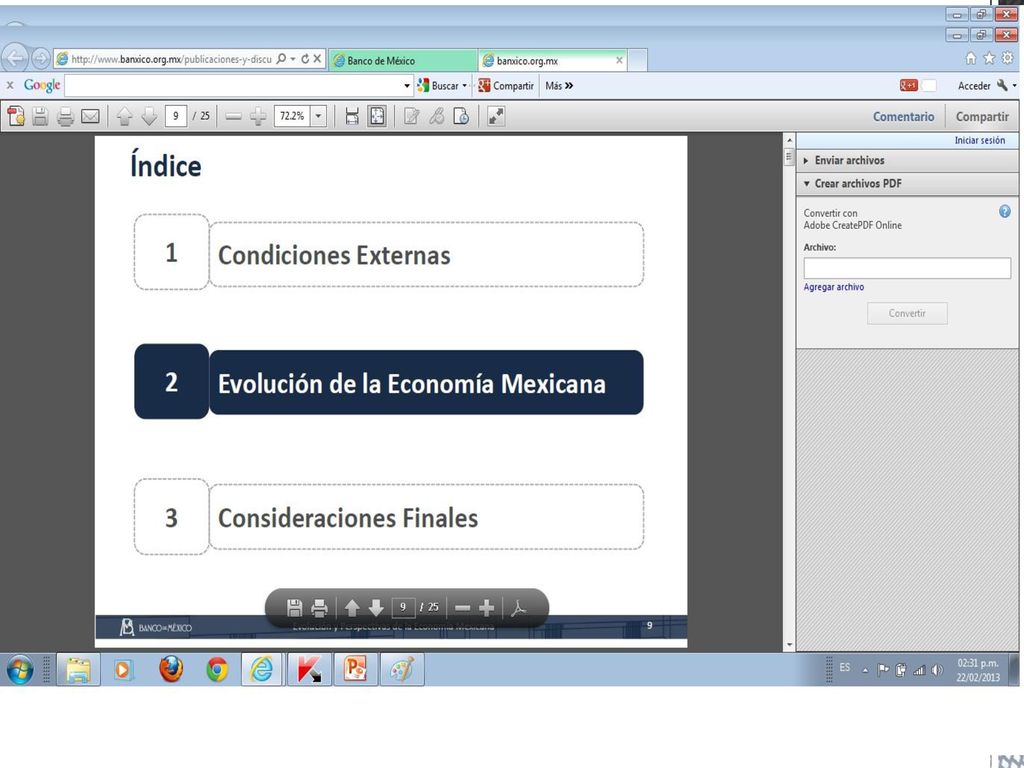Open the zoom percentage dropdown arrow
Image resolution: width=1024 pixels, height=768 pixels.
[x=318, y=116]
